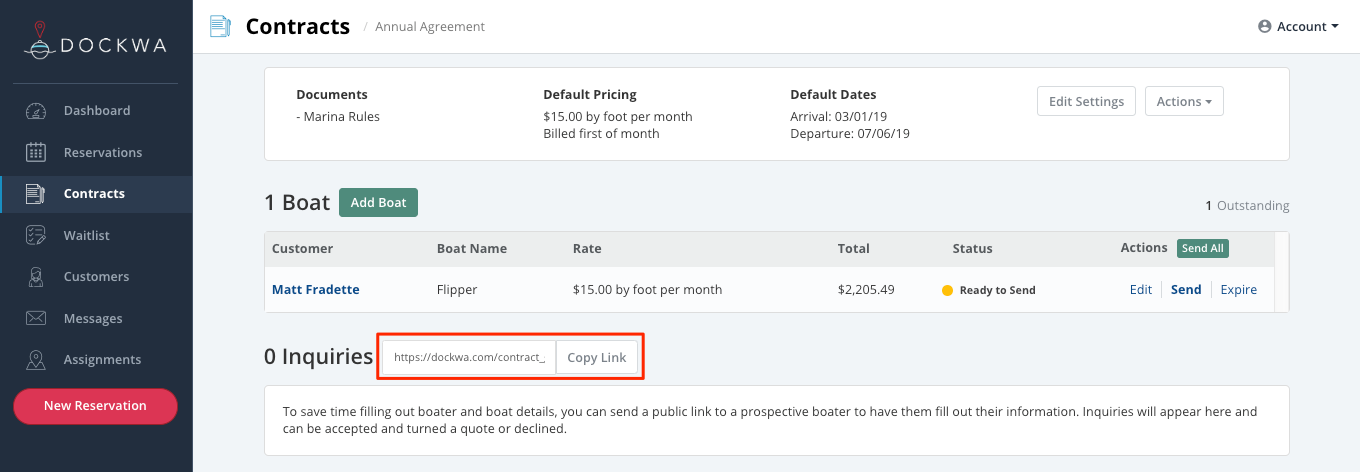1360x472 pixels.
Task: Click the Contracts document icon in sidebar
Action: click(x=36, y=194)
